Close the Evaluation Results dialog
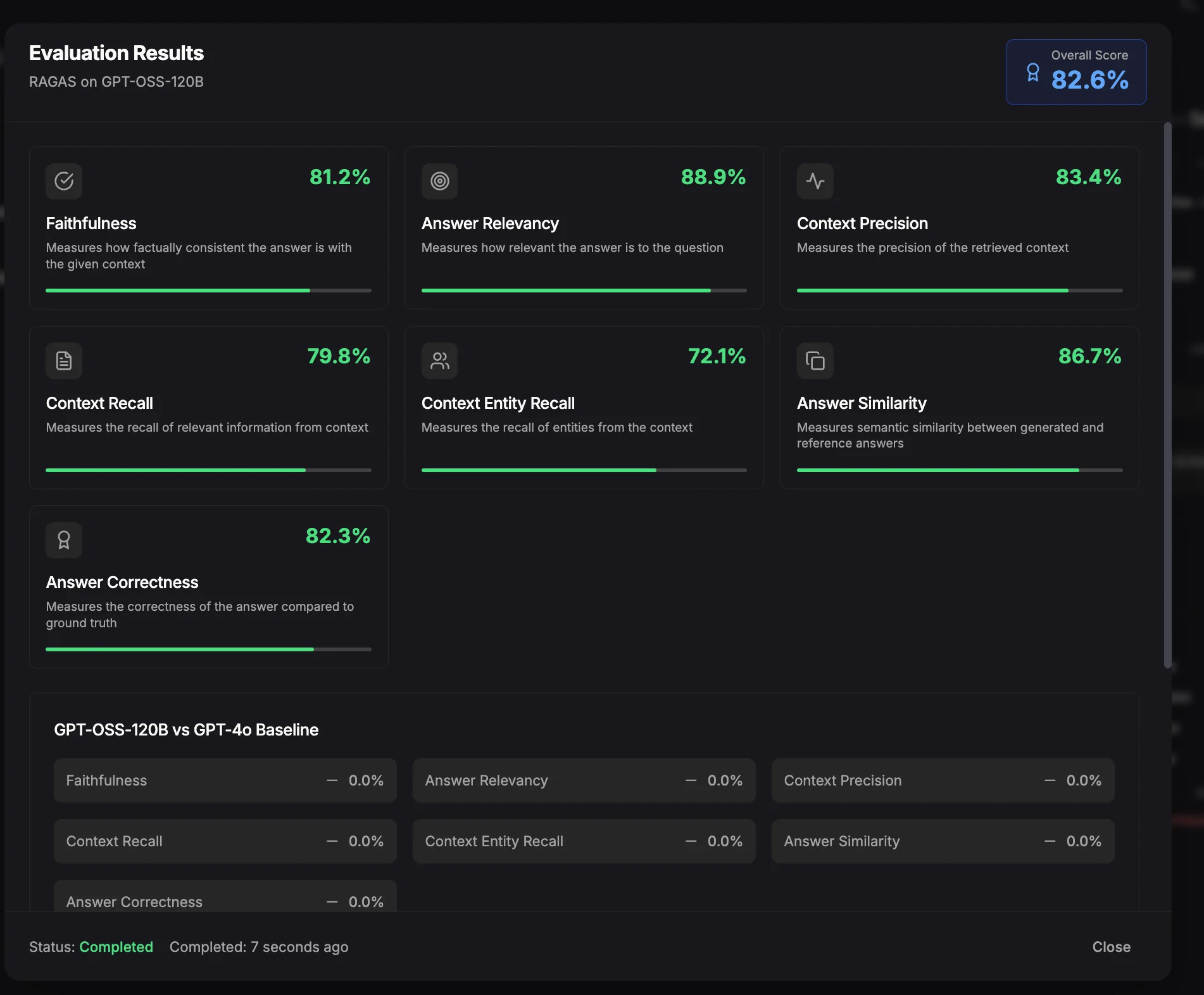The height and width of the screenshot is (995, 1204). coord(1111,947)
